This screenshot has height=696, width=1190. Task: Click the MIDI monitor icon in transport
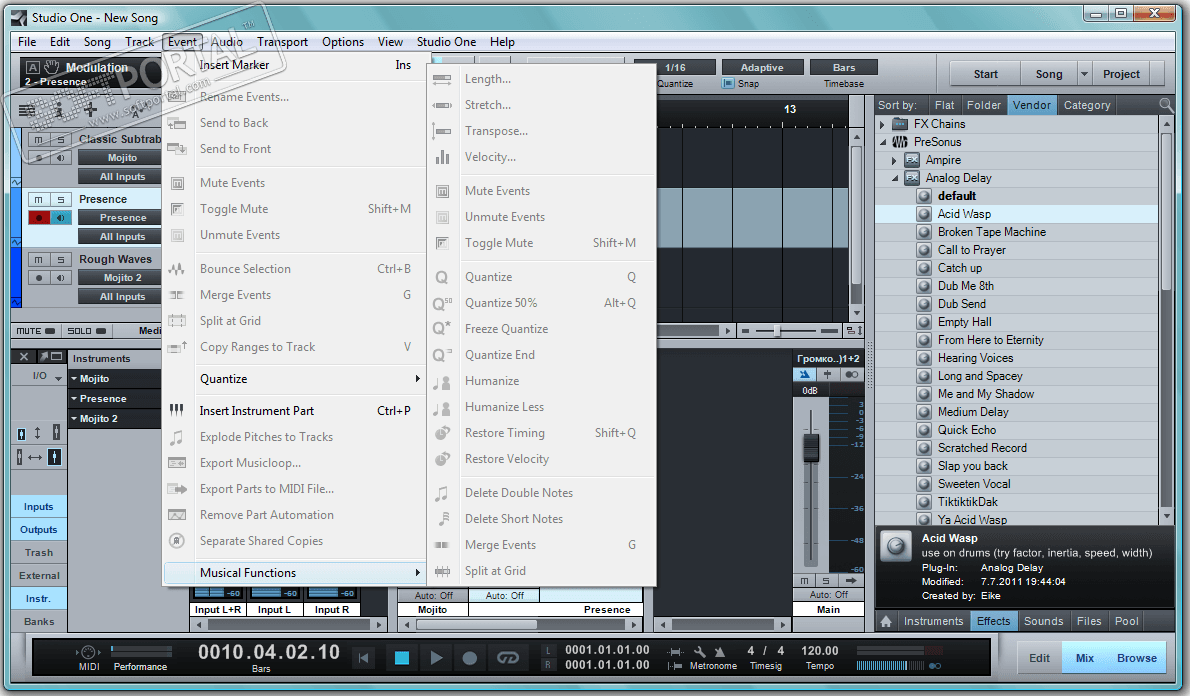click(88, 652)
